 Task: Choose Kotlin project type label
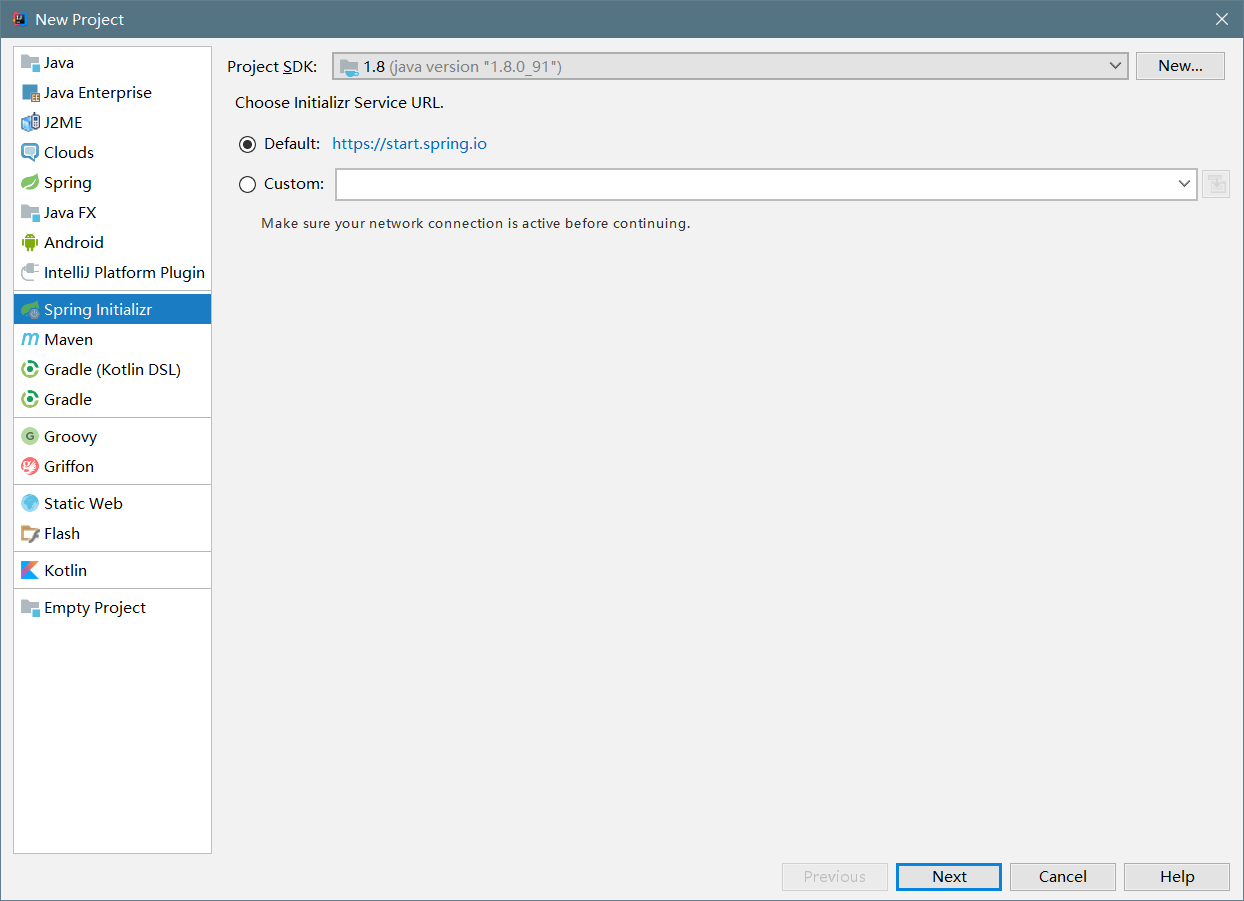click(x=66, y=571)
